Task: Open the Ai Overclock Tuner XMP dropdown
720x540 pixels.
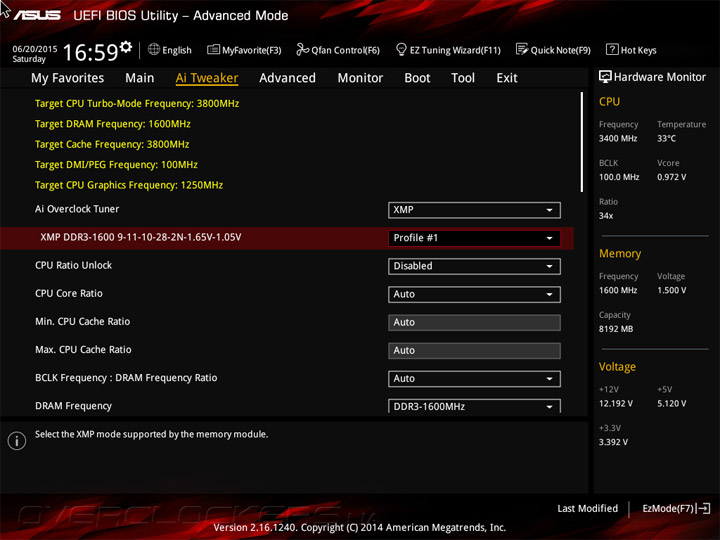Action: click(x=474, y=210)
